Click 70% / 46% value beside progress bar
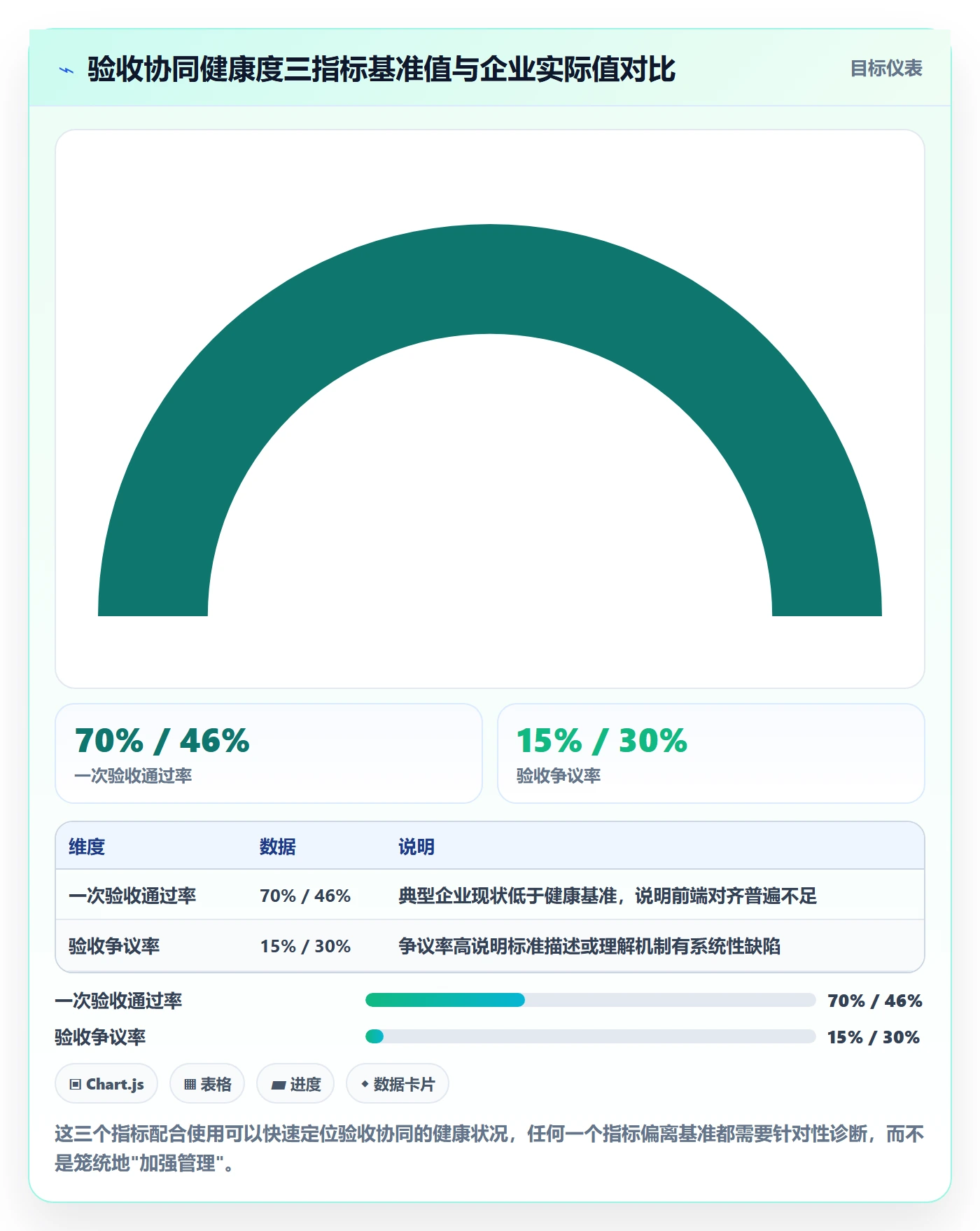Screen dimensions: 980x1231 tap(875, 1001)
